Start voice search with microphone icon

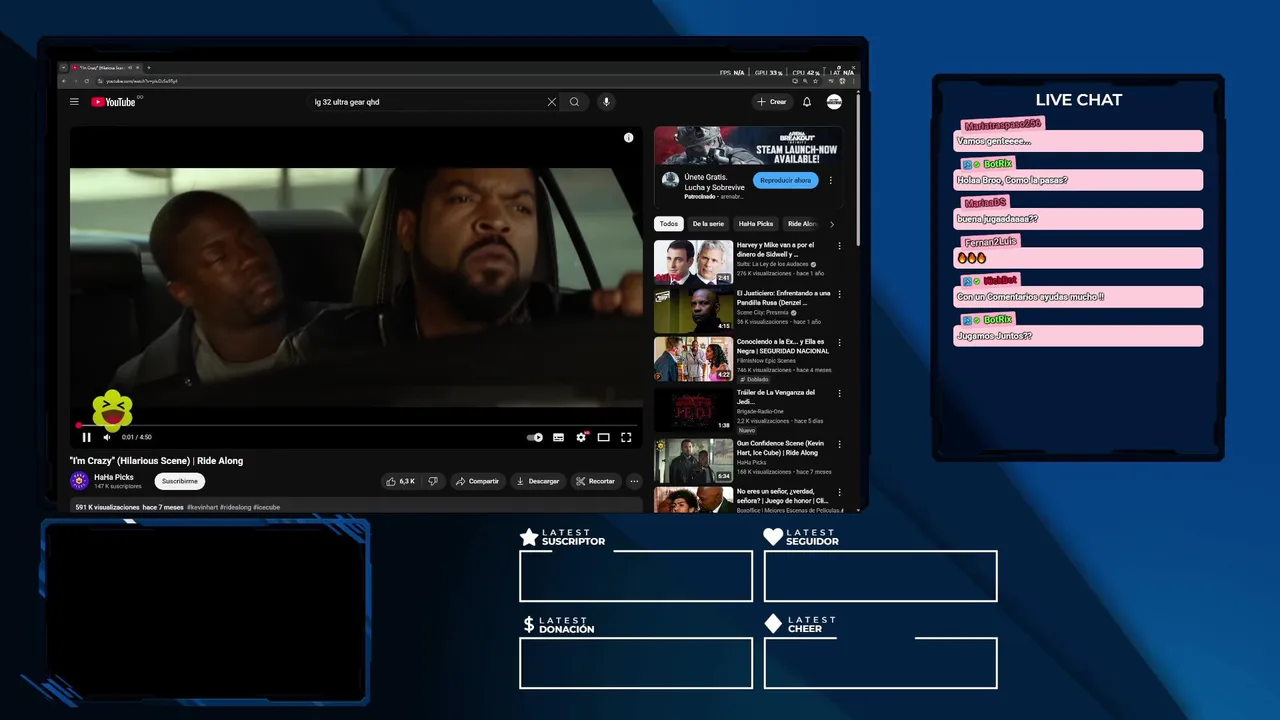point(605,102)
